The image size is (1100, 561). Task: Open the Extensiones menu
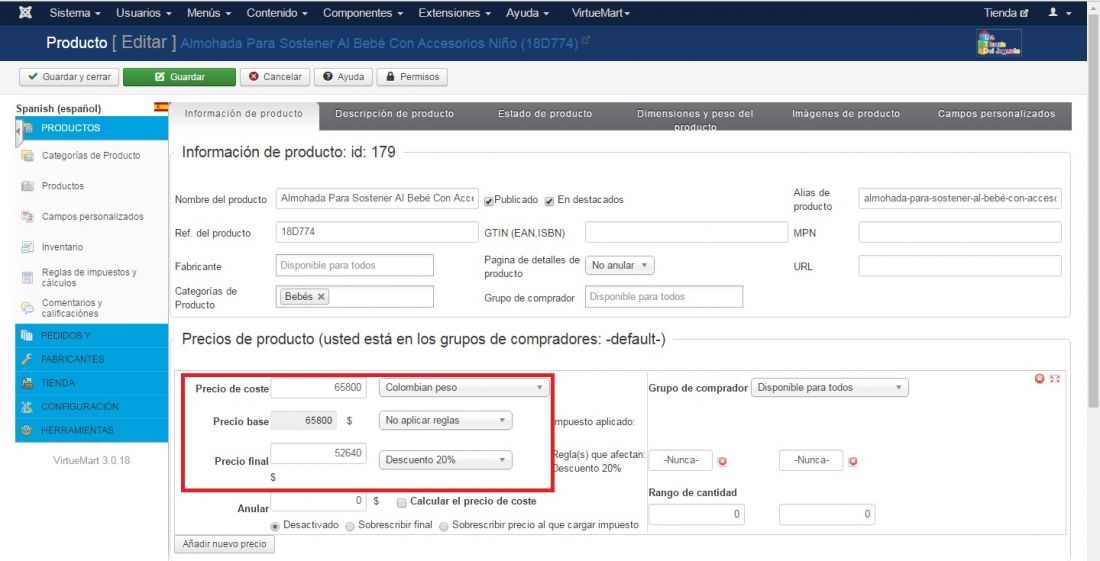(455, 13)
